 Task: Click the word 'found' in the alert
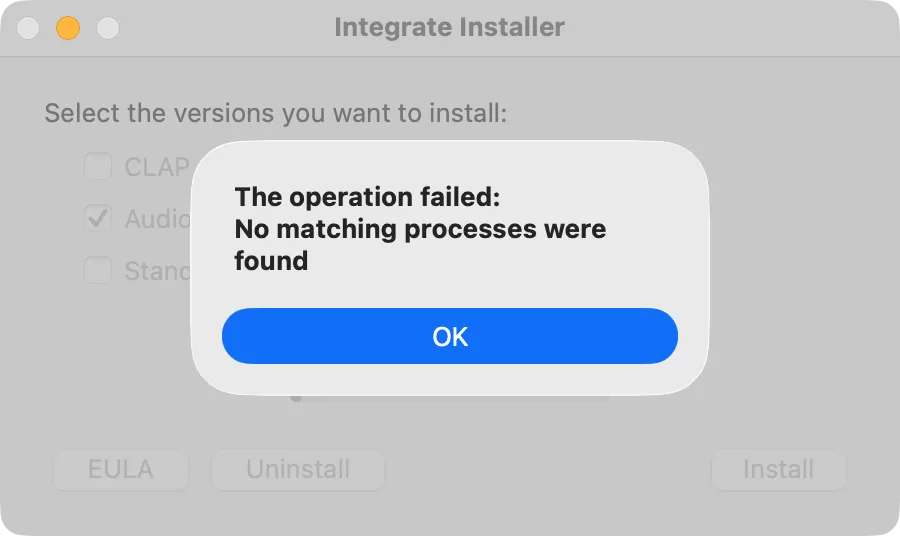click(x=271, y=261)
